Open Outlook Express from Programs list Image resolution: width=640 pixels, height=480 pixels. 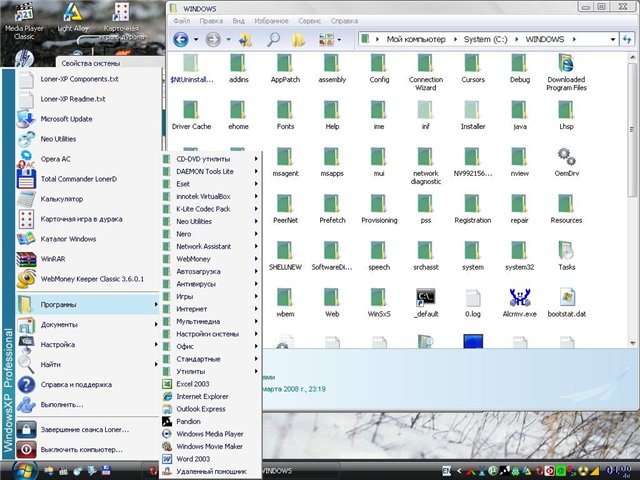pos(211,409)
